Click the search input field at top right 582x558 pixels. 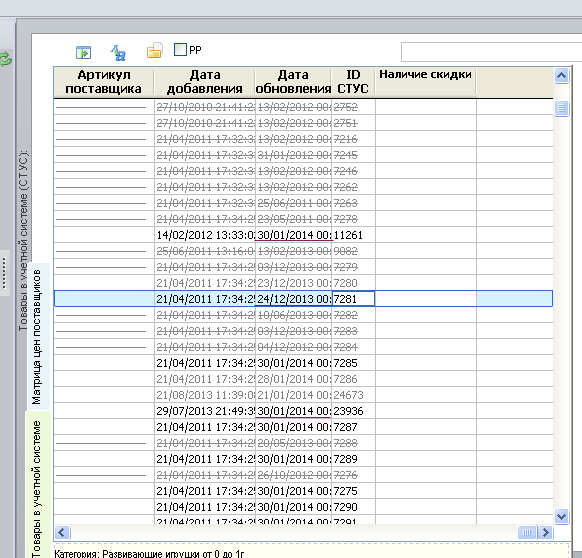491,52
